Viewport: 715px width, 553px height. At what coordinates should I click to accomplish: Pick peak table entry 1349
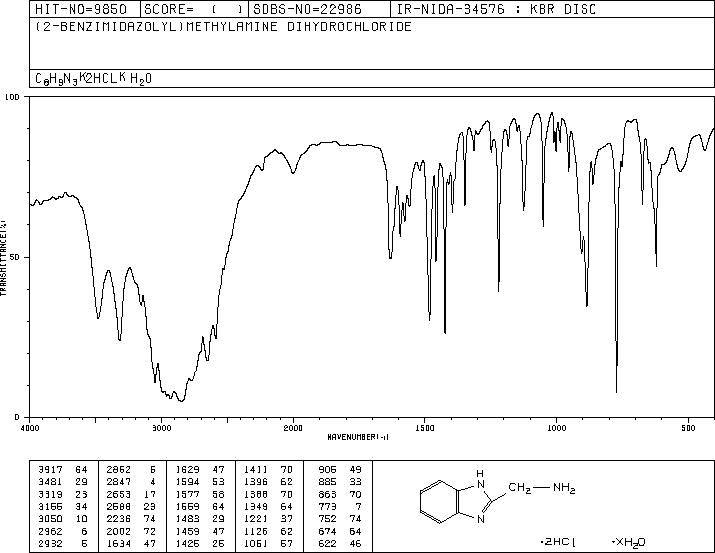tap(268, 506)
